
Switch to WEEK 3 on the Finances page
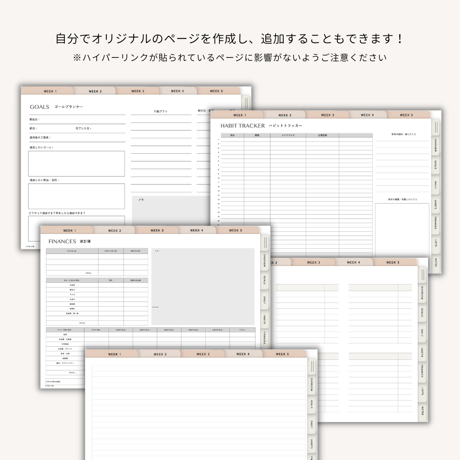click(x=157, y=230)
